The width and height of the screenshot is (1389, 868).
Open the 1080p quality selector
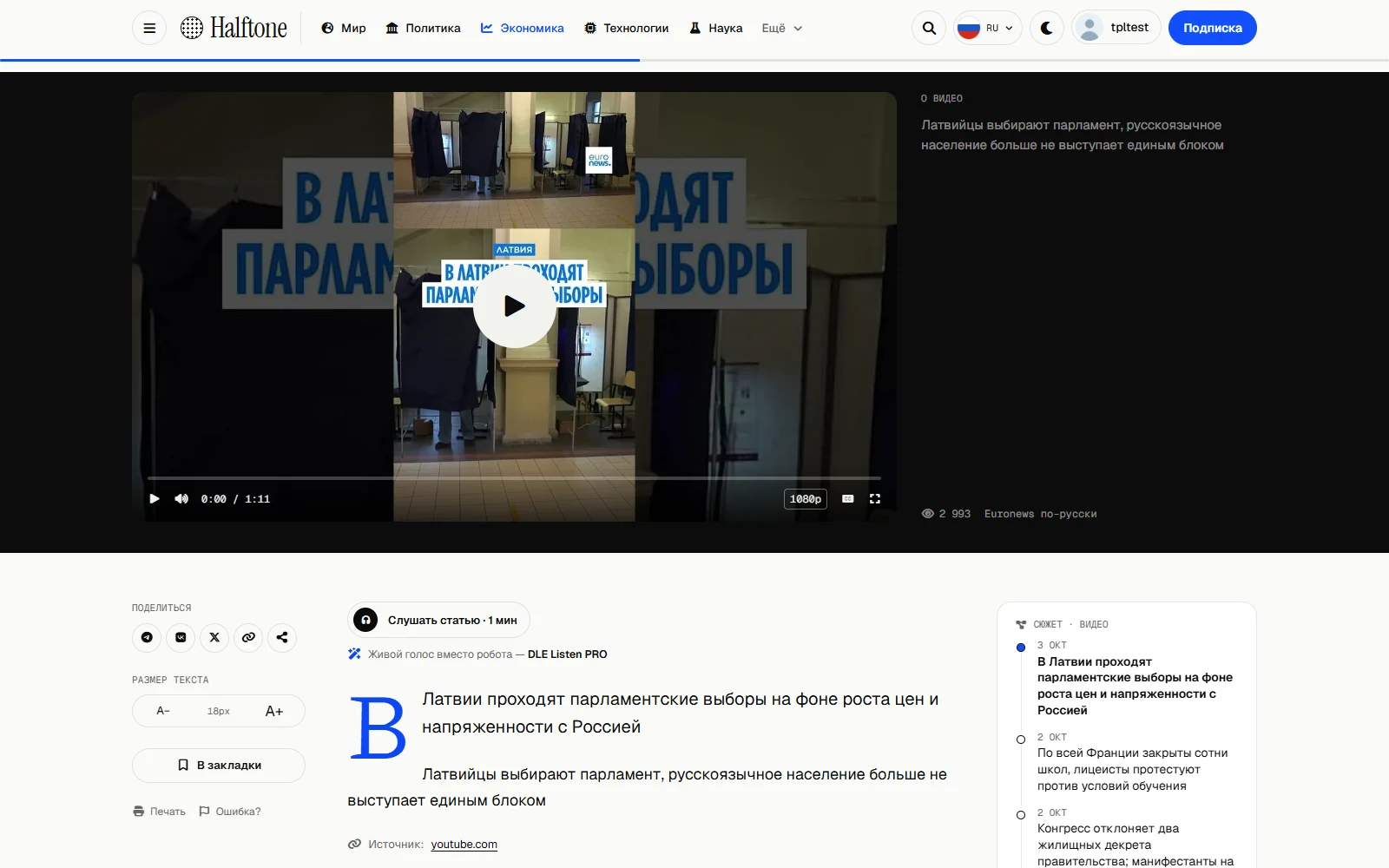click(806, 499)
